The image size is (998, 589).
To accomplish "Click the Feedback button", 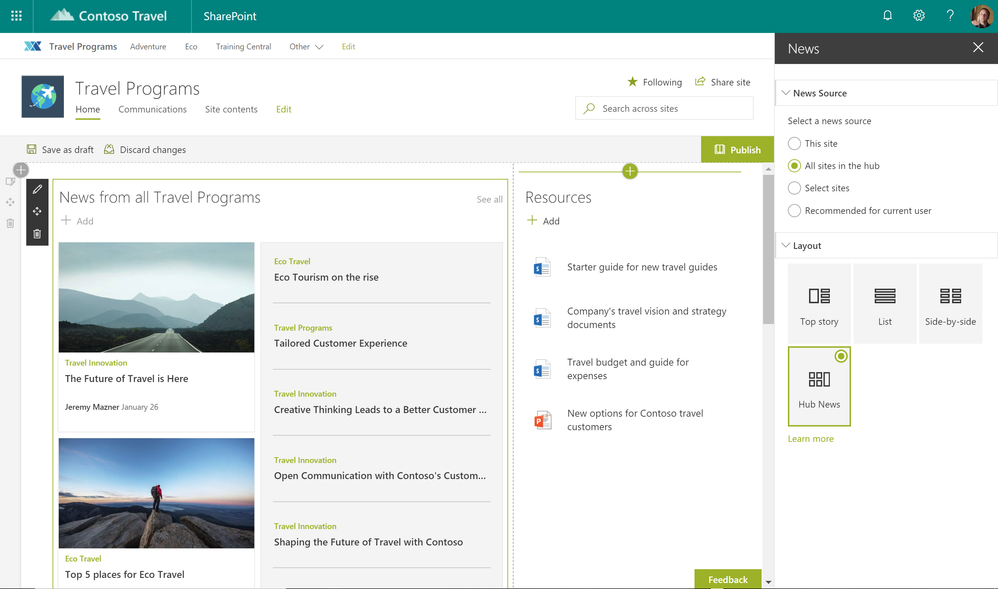I will pyautogui.click(x=727, y=579).
